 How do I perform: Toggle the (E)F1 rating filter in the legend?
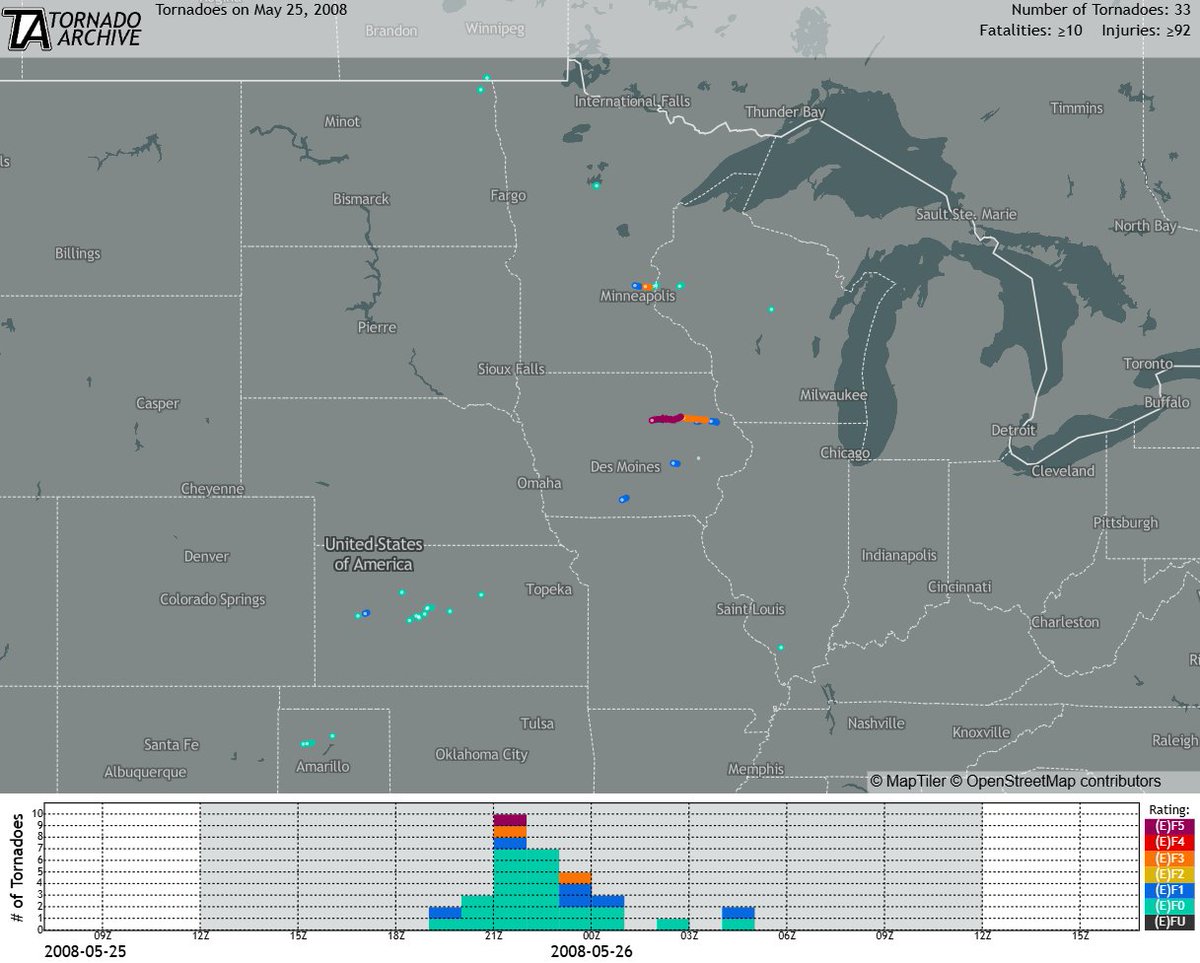[x=1172, y=889]
